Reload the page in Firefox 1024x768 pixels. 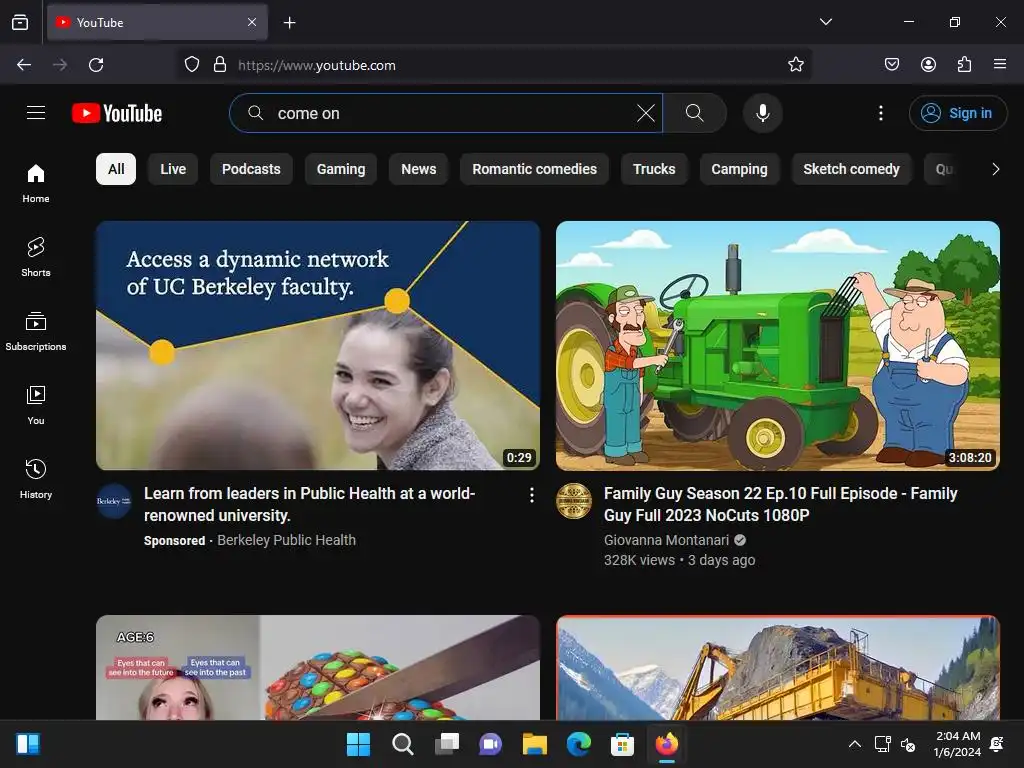(96, 65)
